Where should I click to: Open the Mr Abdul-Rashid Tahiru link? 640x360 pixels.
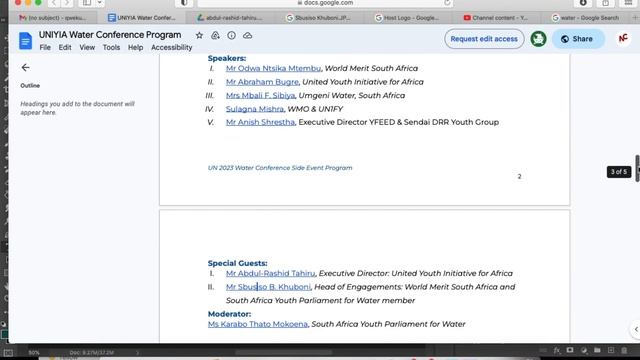click(x=270, y=273)
